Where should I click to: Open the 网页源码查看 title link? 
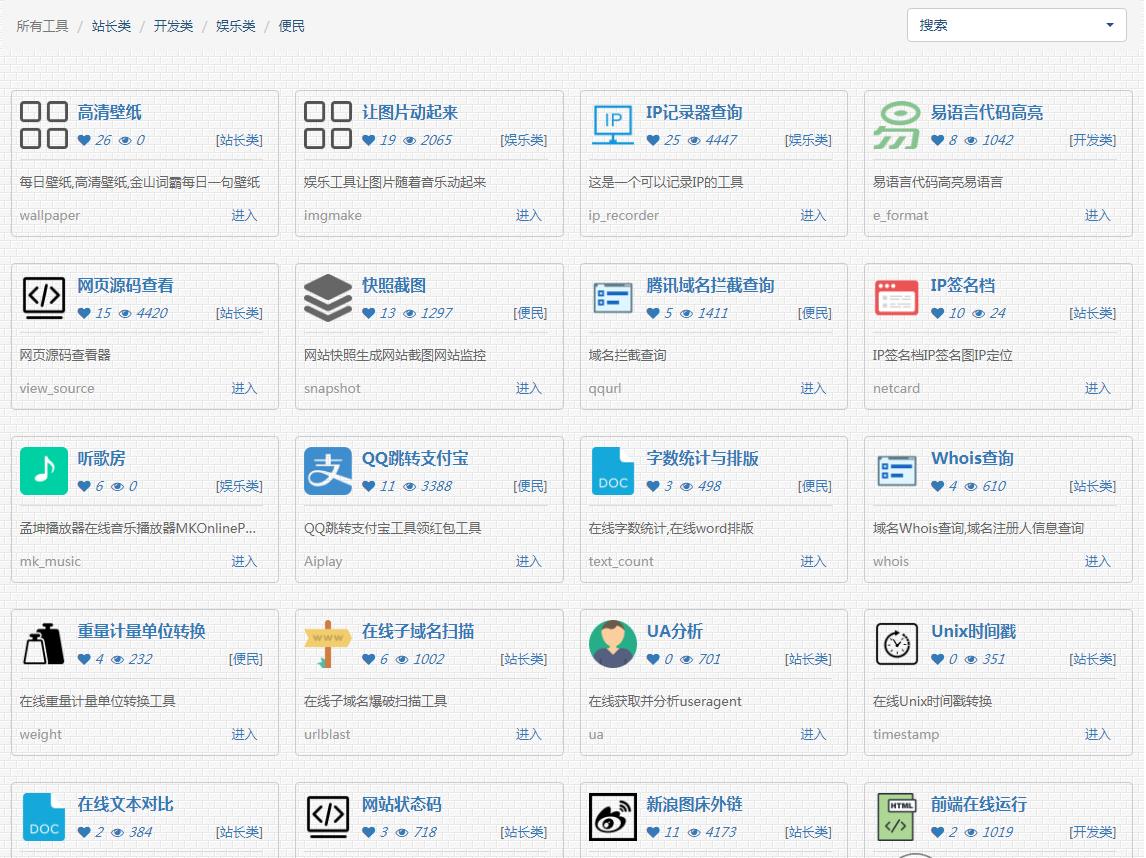[x=126, y=286]
